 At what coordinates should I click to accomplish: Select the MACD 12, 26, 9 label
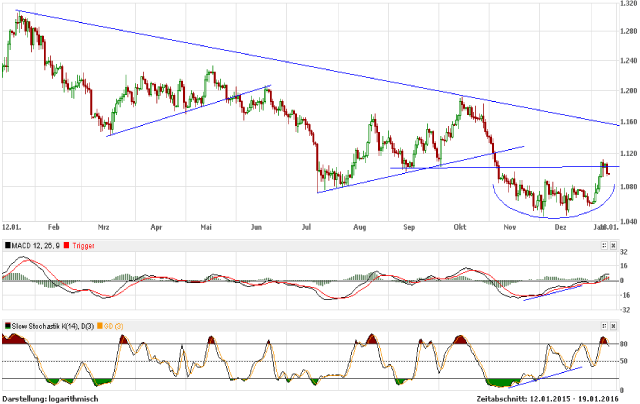(36, 245)
